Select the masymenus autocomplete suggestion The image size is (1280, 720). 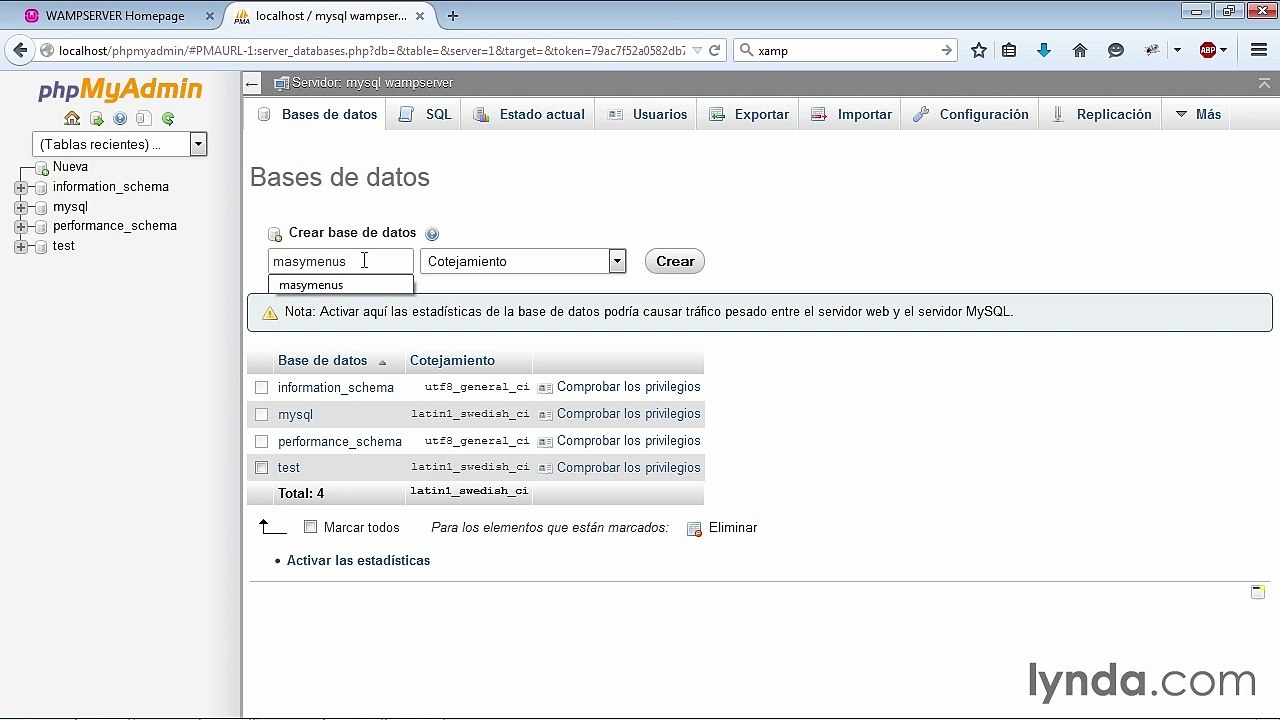pos(341,285)
